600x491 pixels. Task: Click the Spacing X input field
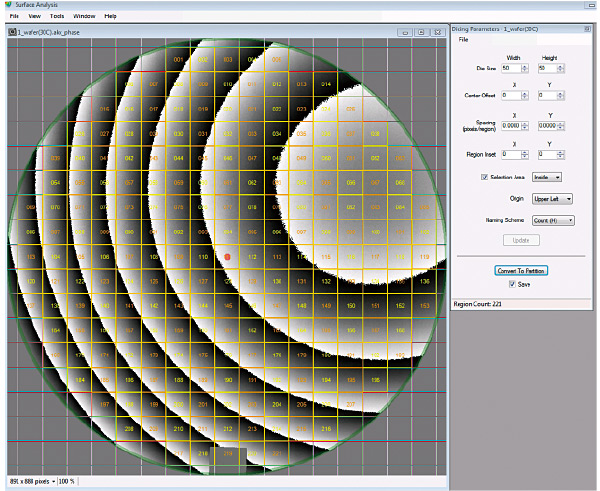coord(512,126)
